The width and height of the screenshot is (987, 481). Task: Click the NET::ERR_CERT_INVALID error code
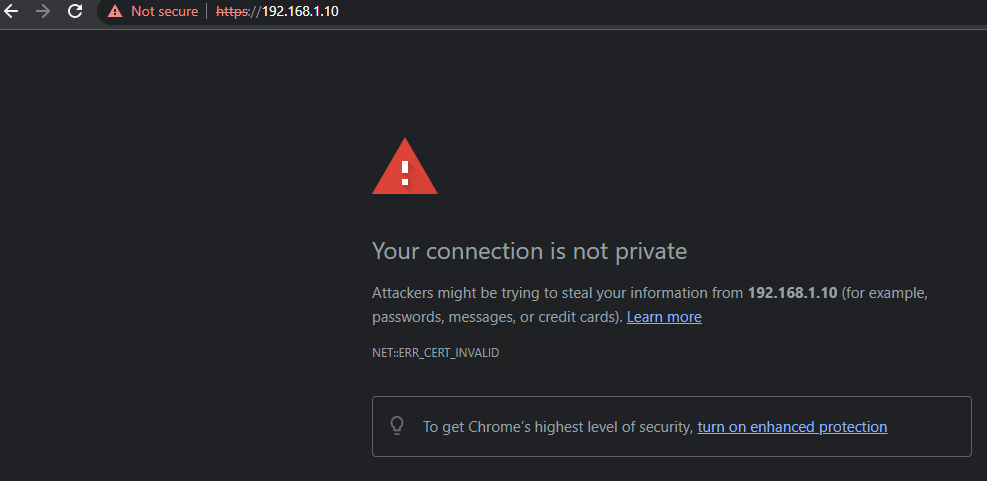[435, 353]
